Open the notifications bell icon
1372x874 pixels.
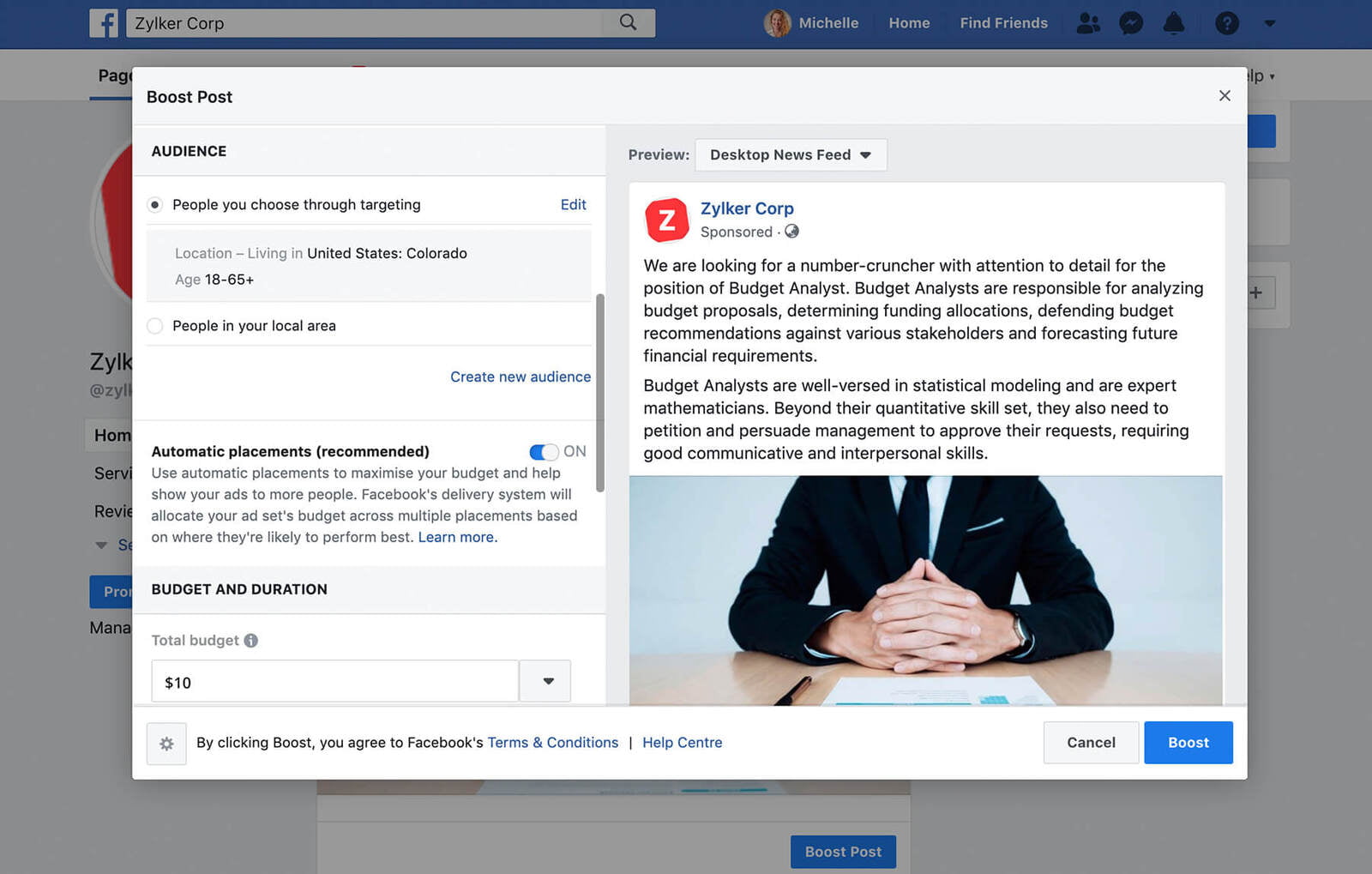coord(1173,23)
